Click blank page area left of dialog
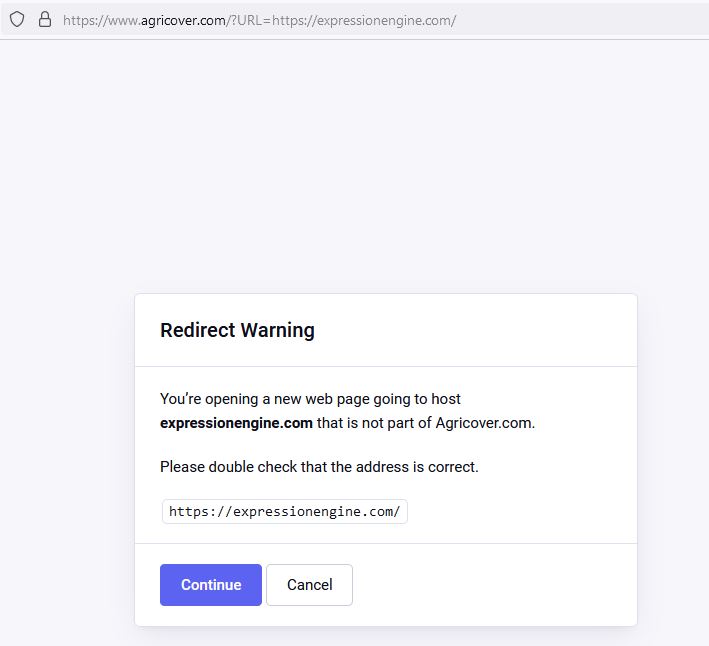Viewport: 709px width, 646px height. pyautogui.click(x=66, y=450)
